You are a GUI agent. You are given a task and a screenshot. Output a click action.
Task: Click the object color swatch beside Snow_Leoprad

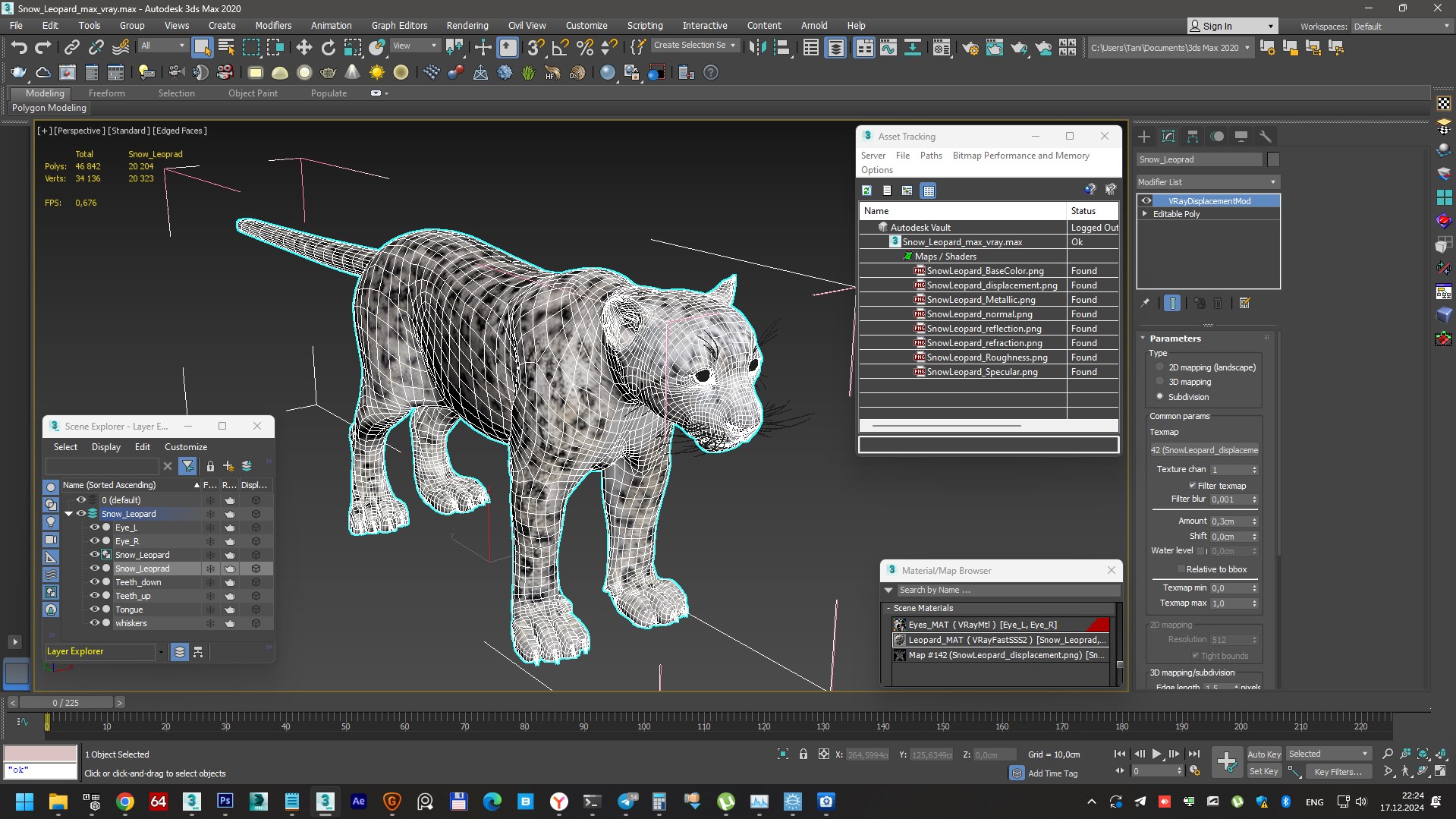coord(1273,159)
